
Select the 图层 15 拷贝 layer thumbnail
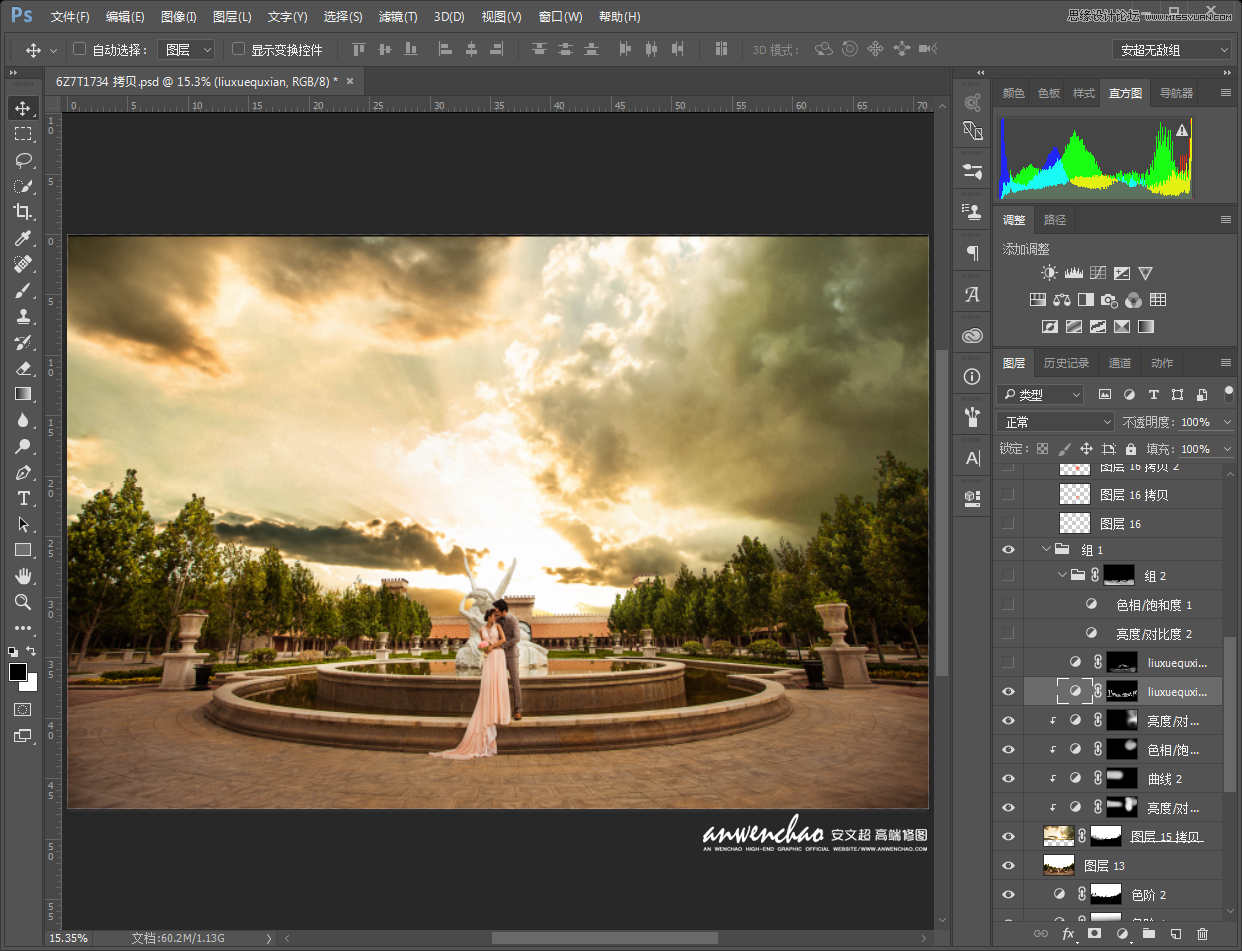point(1059,836)
